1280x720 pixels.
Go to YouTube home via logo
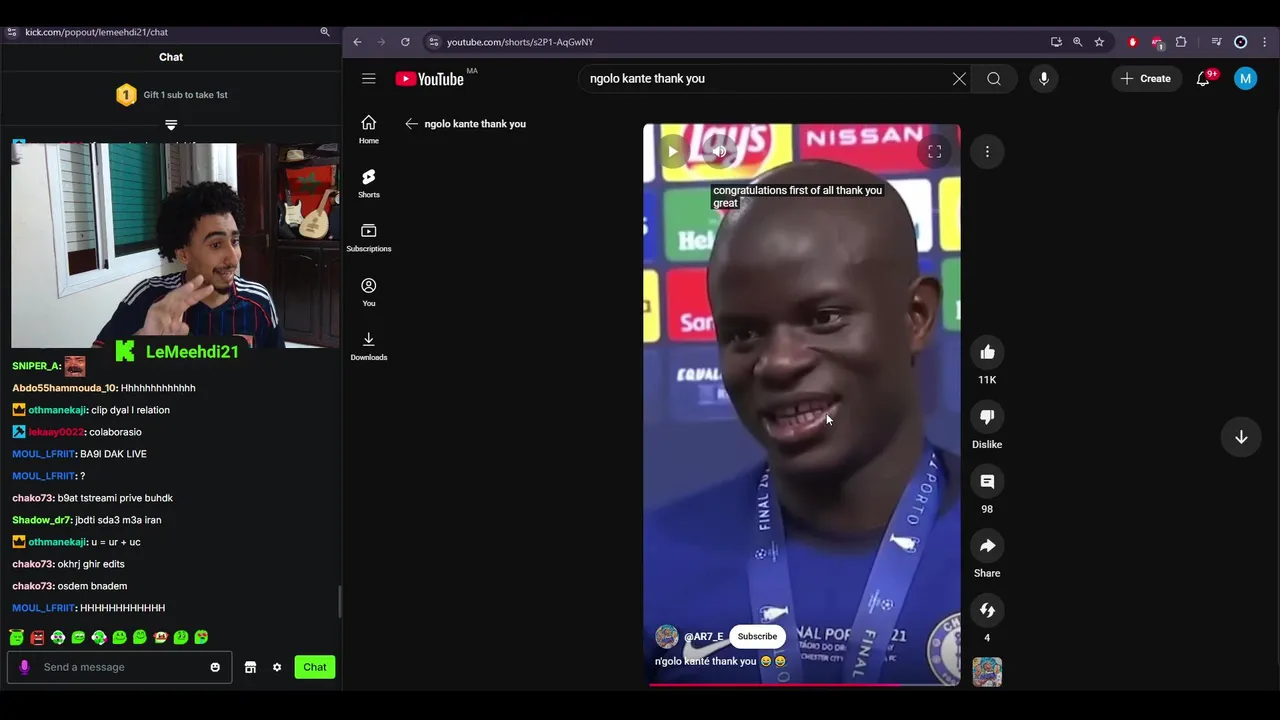point(429,79)
